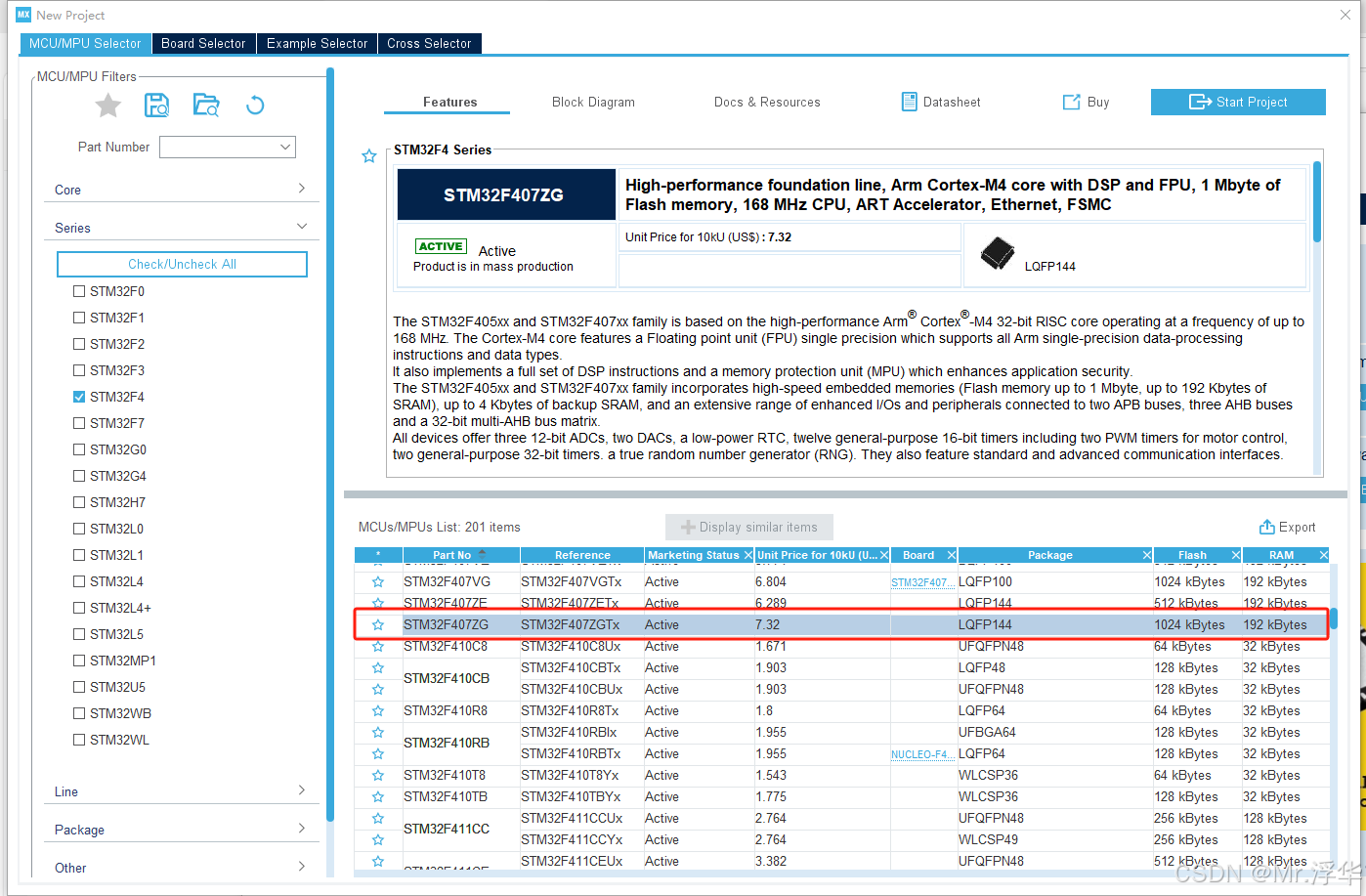Remove the Marketing Status column with its X
Image resolution: width=1366 pixels, height=896 pixels.
pos(748,555)
